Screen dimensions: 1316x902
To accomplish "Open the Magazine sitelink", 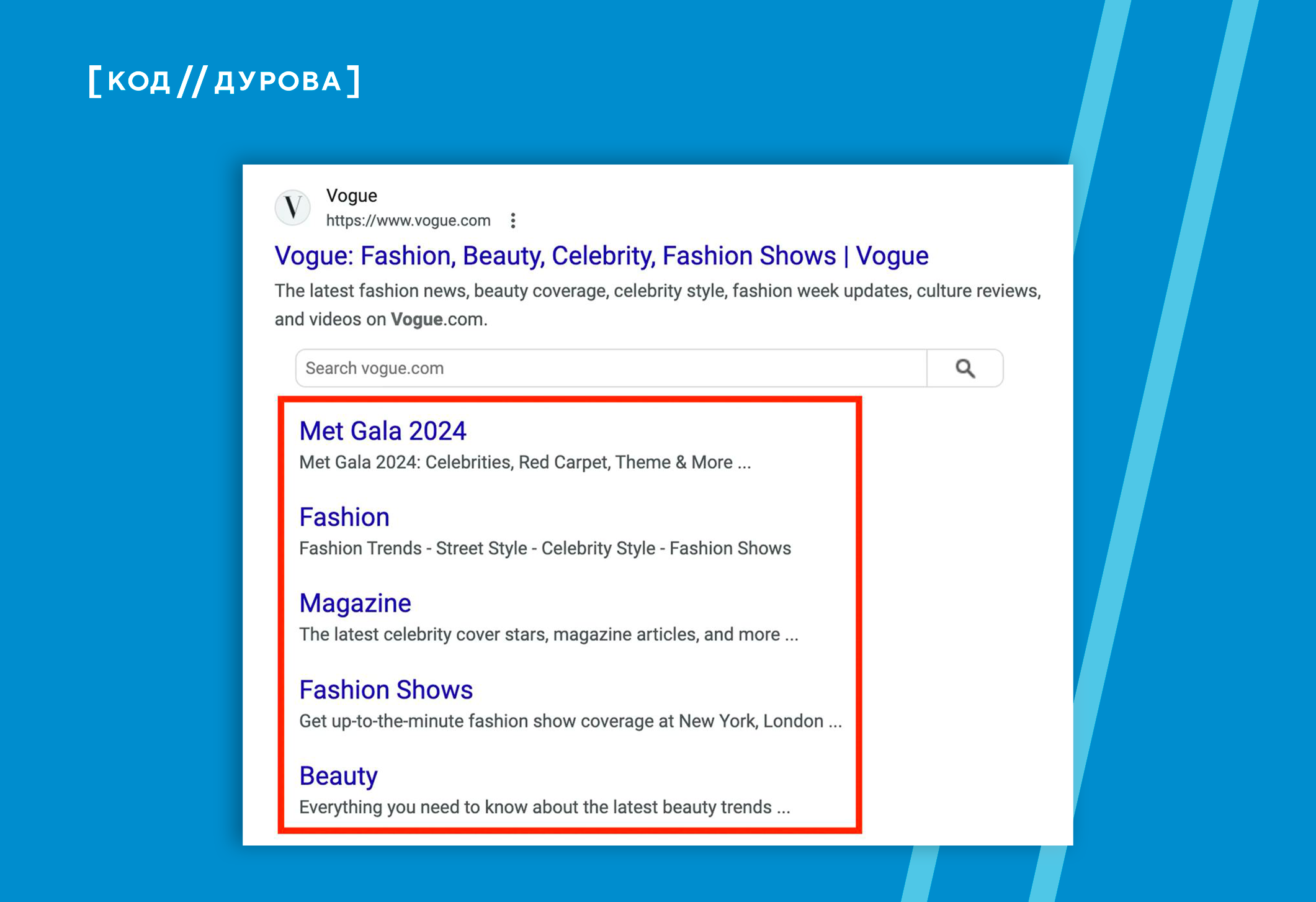I will 355,603.
